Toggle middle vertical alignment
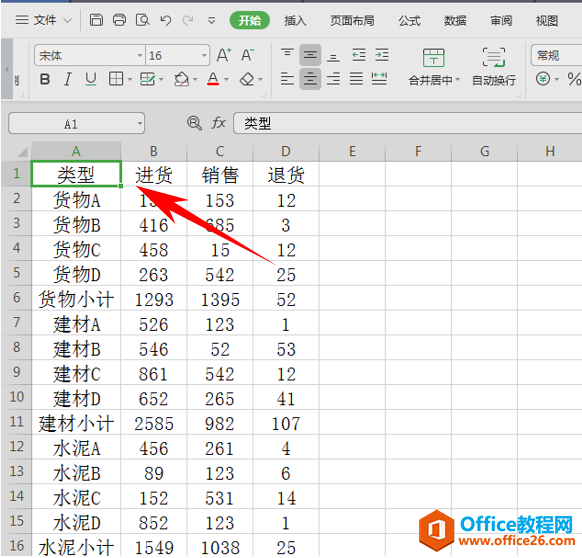582x558 pixels. 310,55
